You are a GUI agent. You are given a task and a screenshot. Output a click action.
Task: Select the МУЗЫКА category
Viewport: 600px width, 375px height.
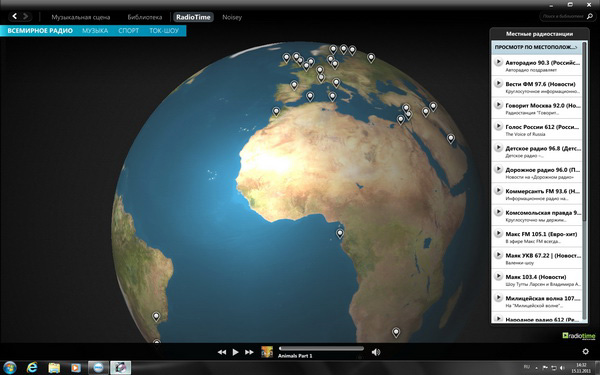click(x=95, y=31)
